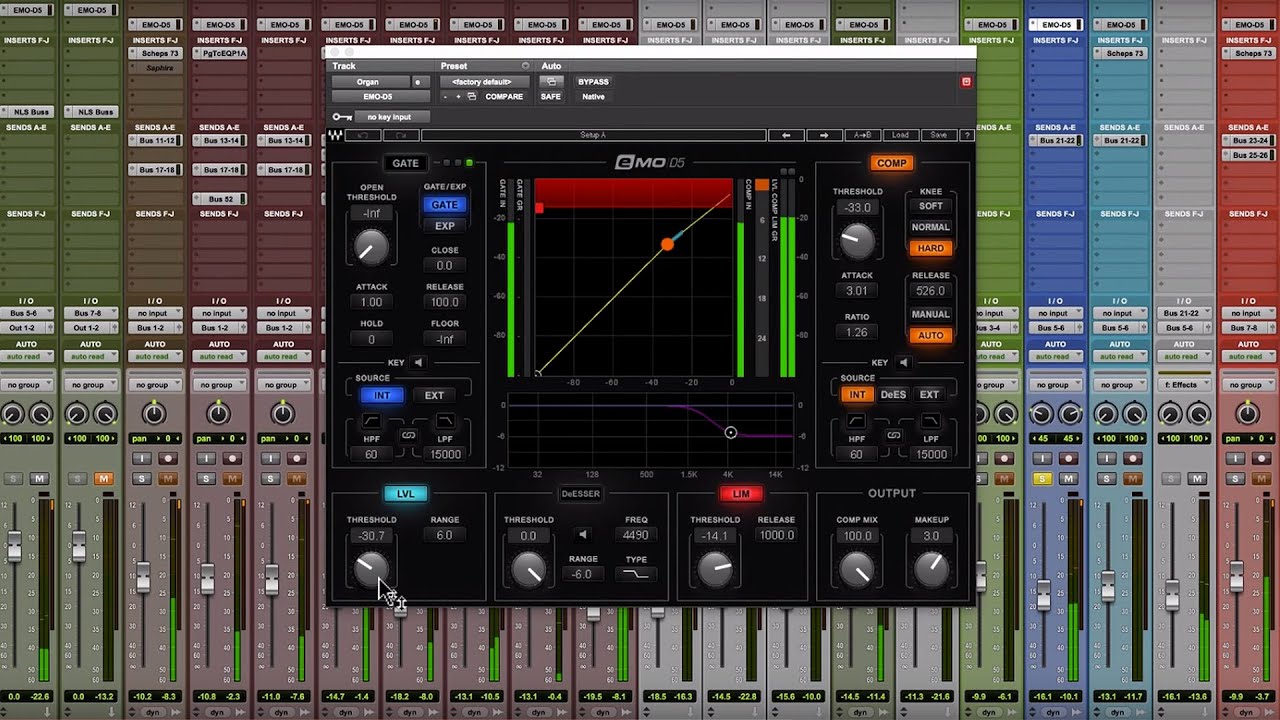
Task: Toggle the Compressor section KEY listen speaker
Action: [x=903, y=363]
